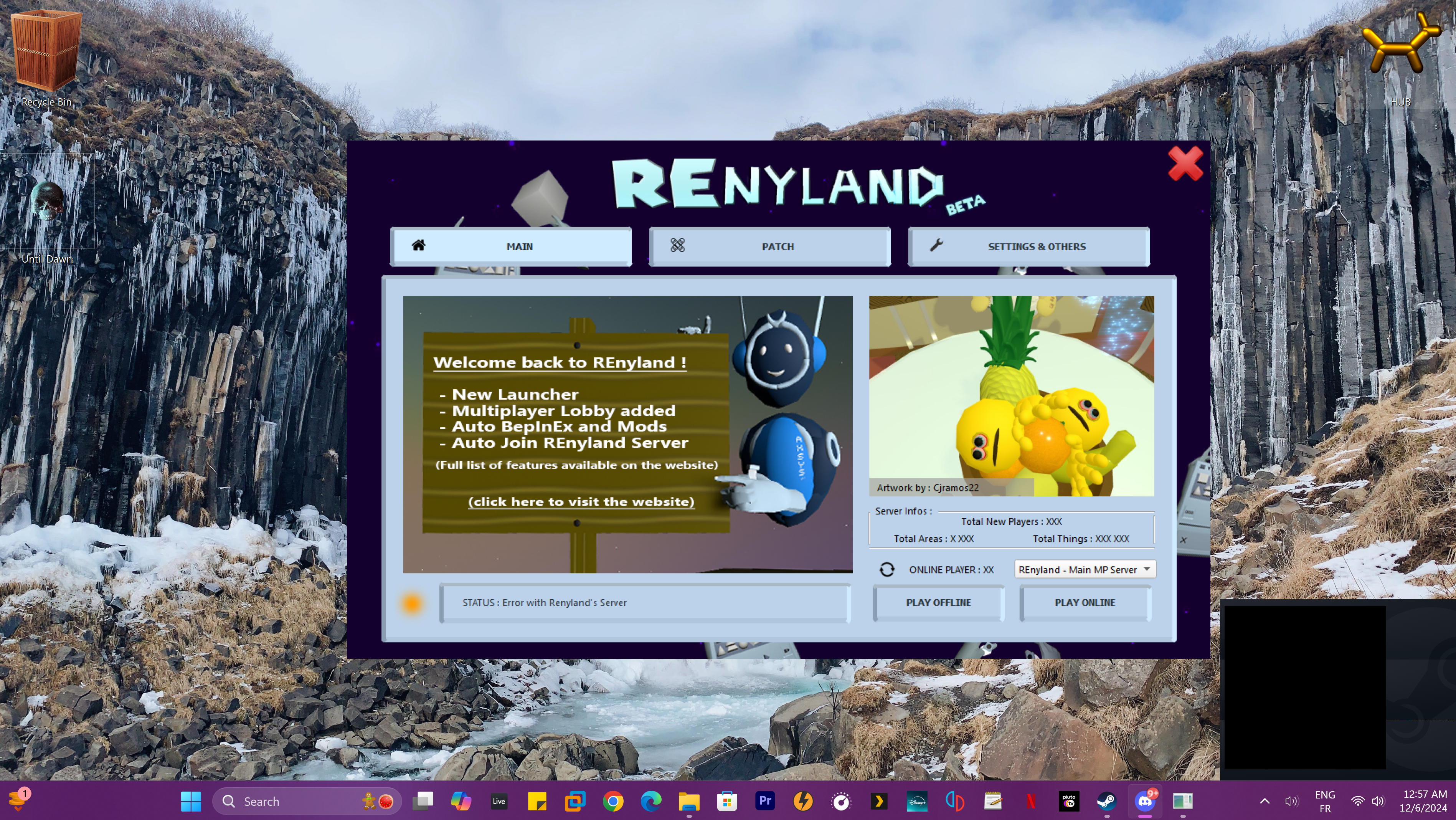Show hidden system tray icons chevron
The image size is (1456, 820).
1265,801
